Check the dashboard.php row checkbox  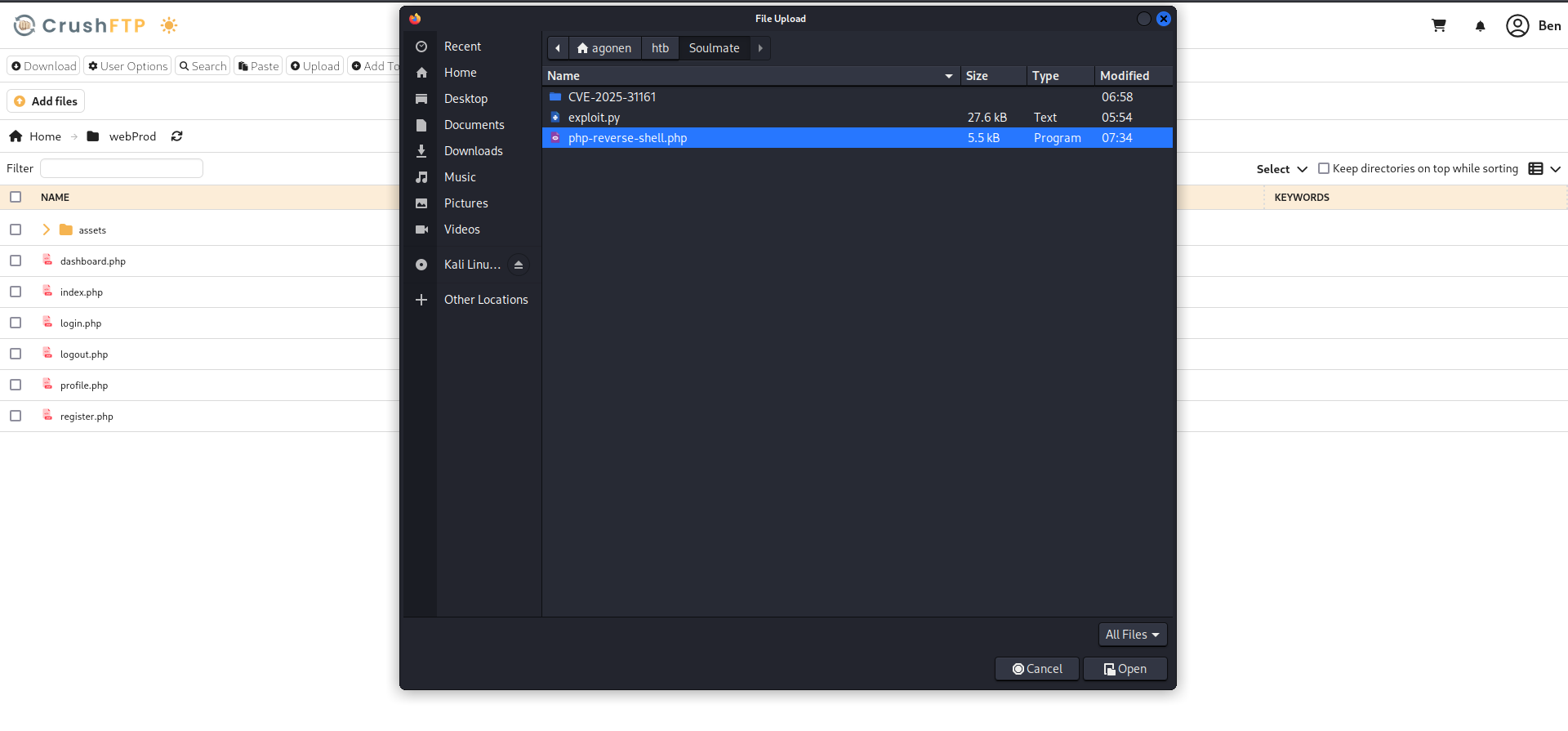coord(16,261)
